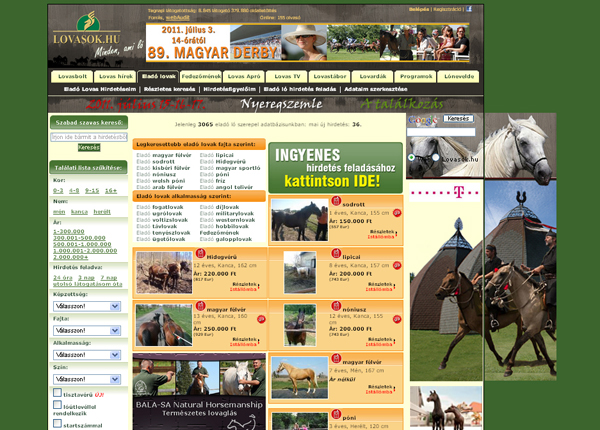The image size is (600, 430).
Task: Open the sodrott horse photo thumbnail
Action: 300,220
